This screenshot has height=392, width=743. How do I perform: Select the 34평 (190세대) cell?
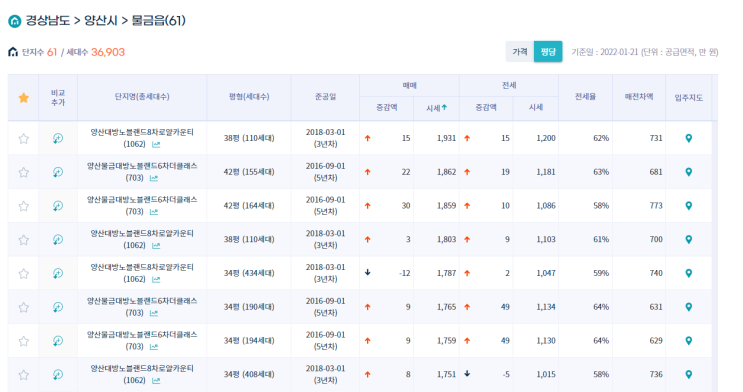[x=249, y=307]
